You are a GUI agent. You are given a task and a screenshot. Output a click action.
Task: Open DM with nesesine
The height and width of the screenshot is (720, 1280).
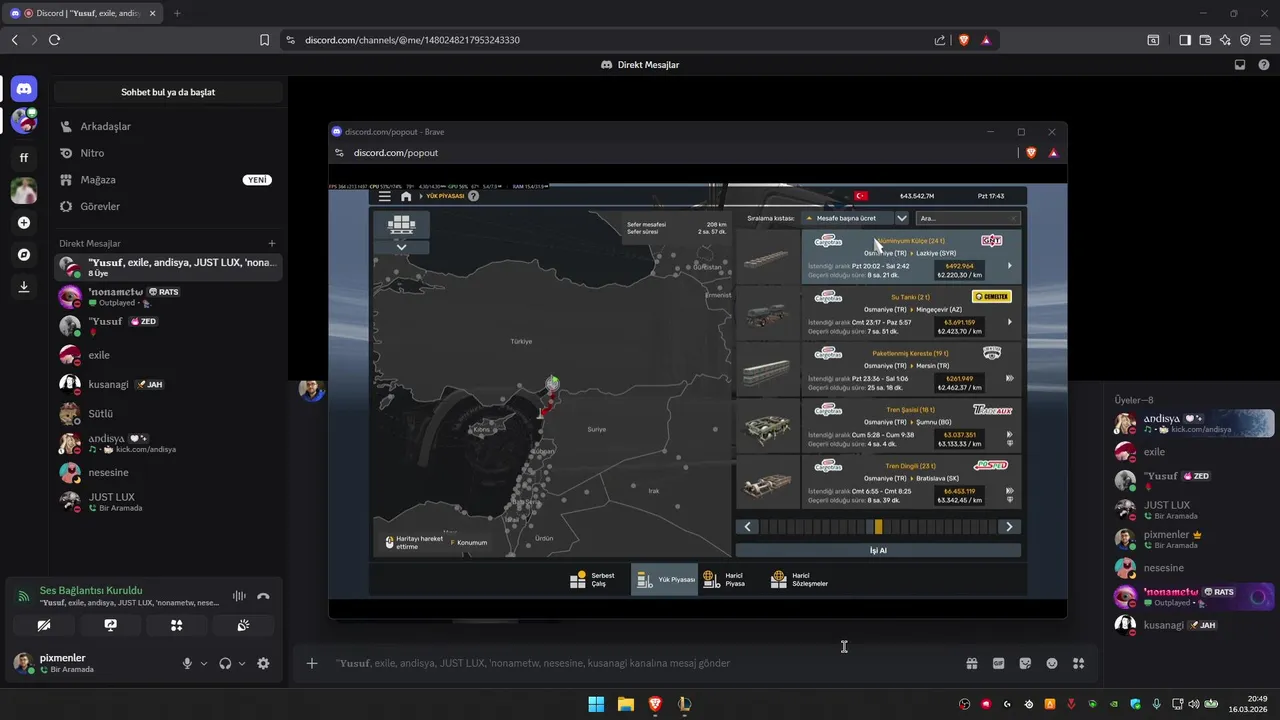[168, 472]
